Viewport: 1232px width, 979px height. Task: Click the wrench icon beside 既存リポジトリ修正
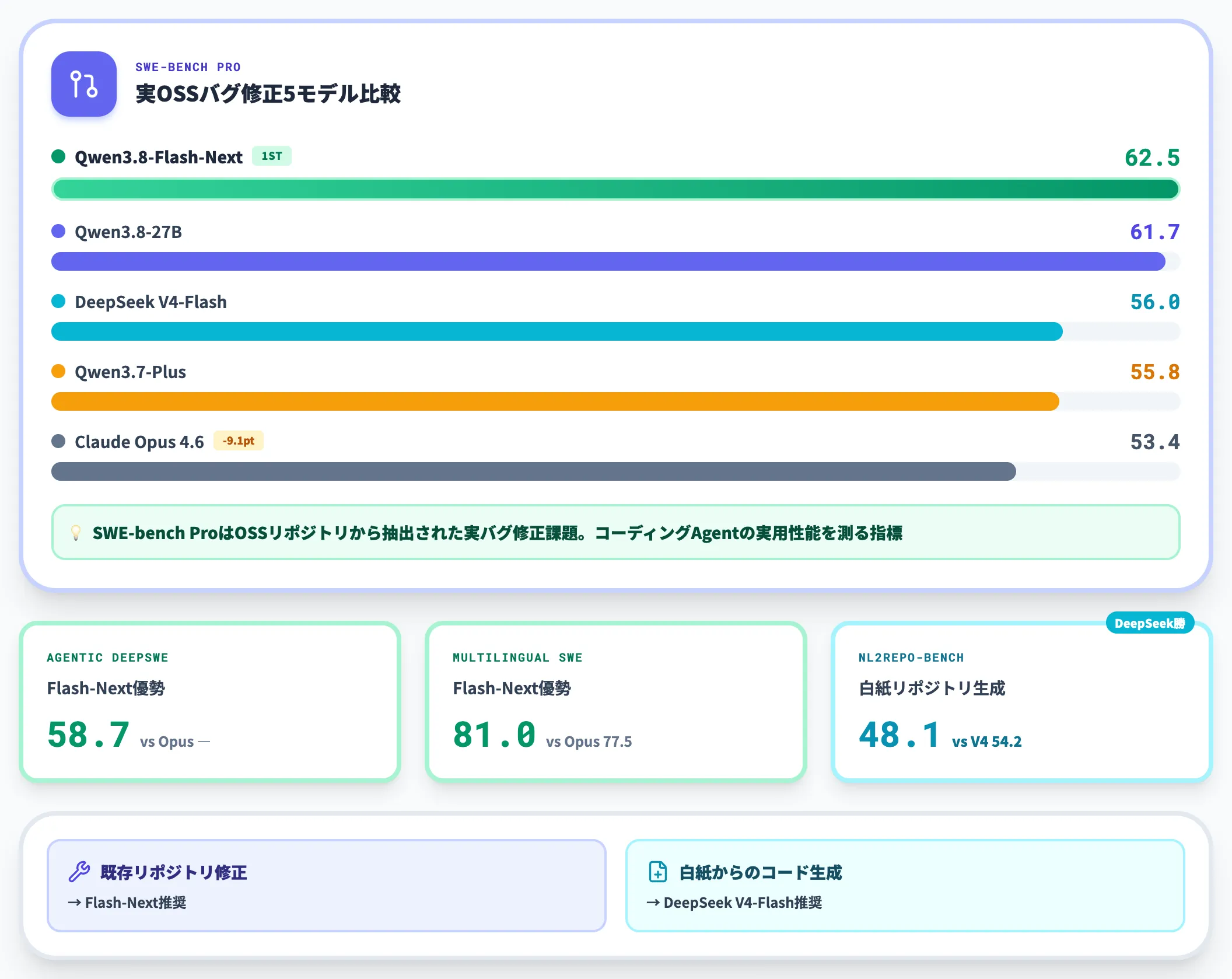tap(79, 872)
